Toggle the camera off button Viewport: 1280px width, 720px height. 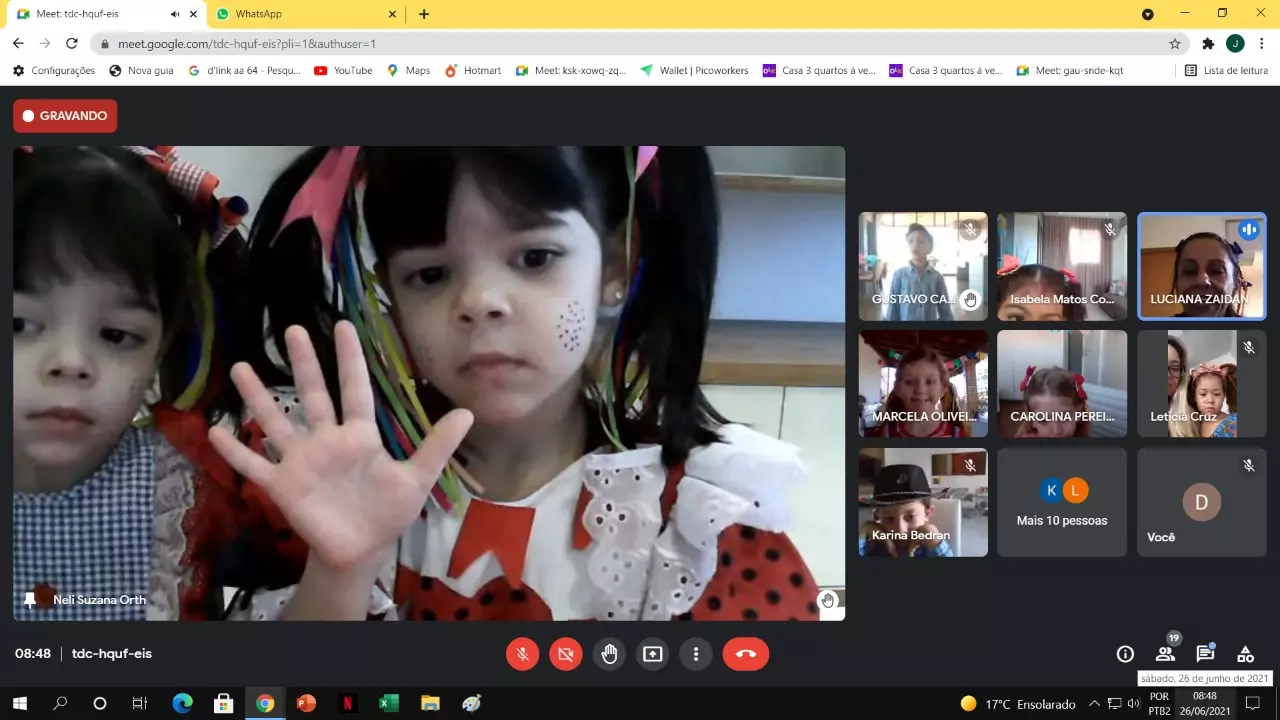(x=565, y=654)
